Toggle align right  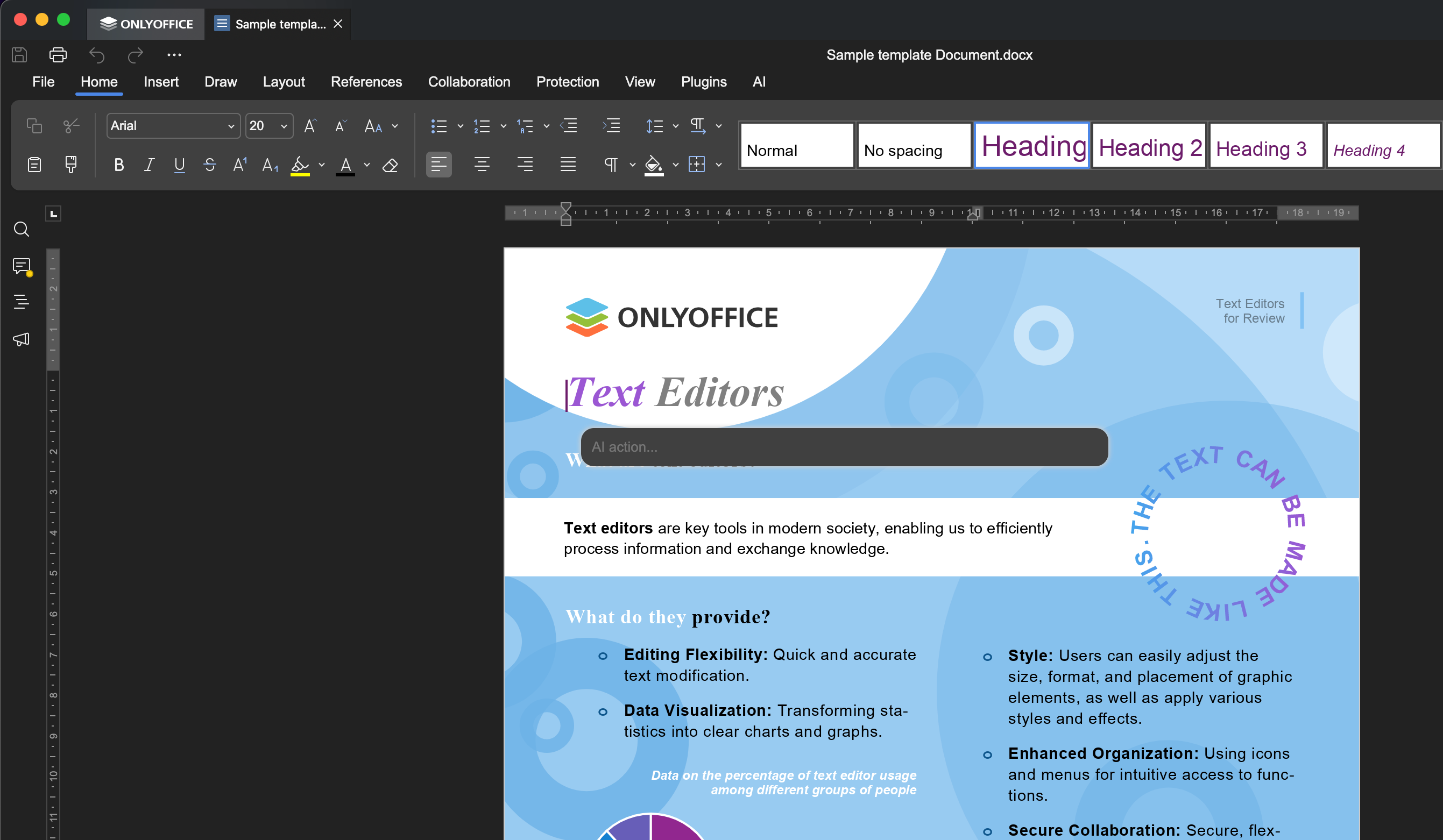point(525,165)
